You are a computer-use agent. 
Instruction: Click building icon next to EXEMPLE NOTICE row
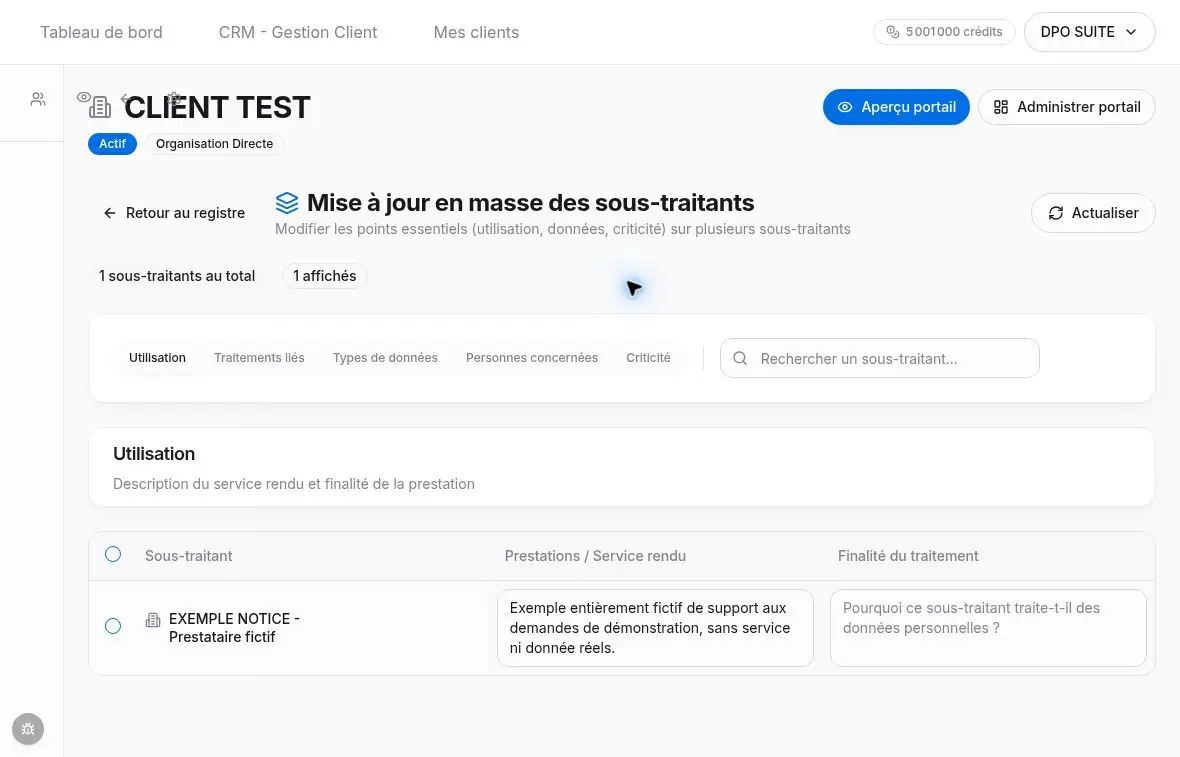(153, 620)
